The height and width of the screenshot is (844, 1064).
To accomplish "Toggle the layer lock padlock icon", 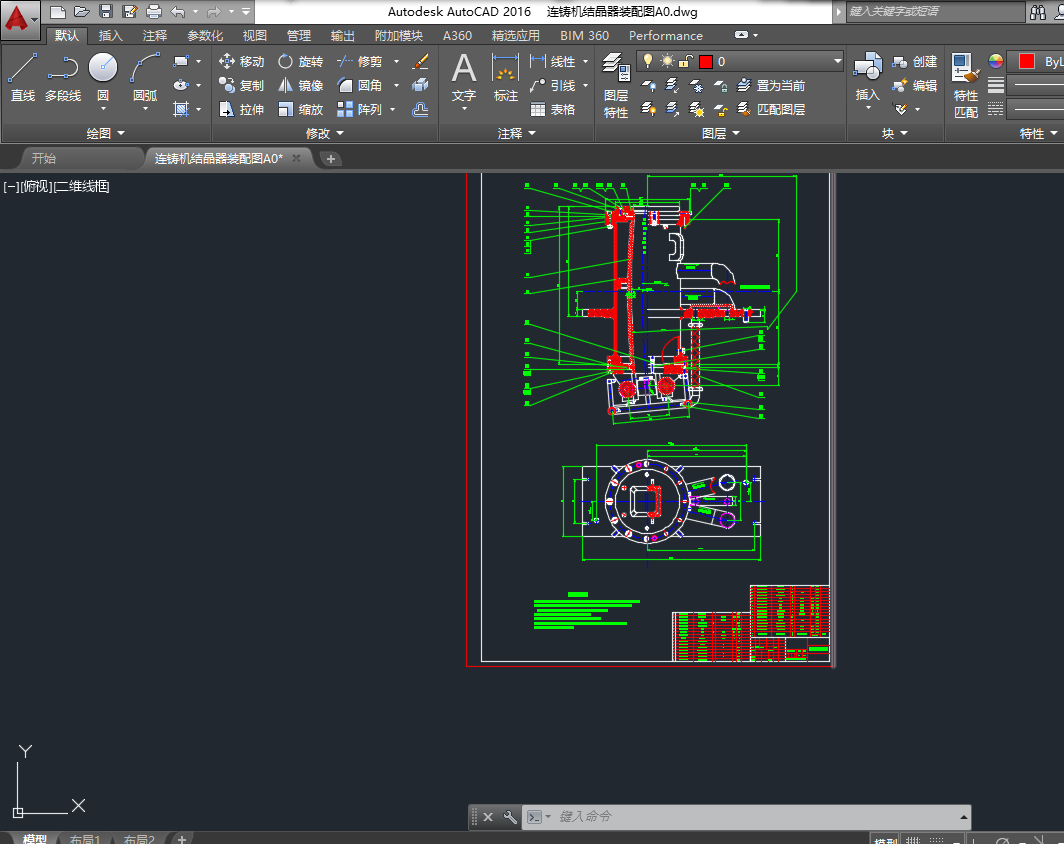I will pos(685,62).
